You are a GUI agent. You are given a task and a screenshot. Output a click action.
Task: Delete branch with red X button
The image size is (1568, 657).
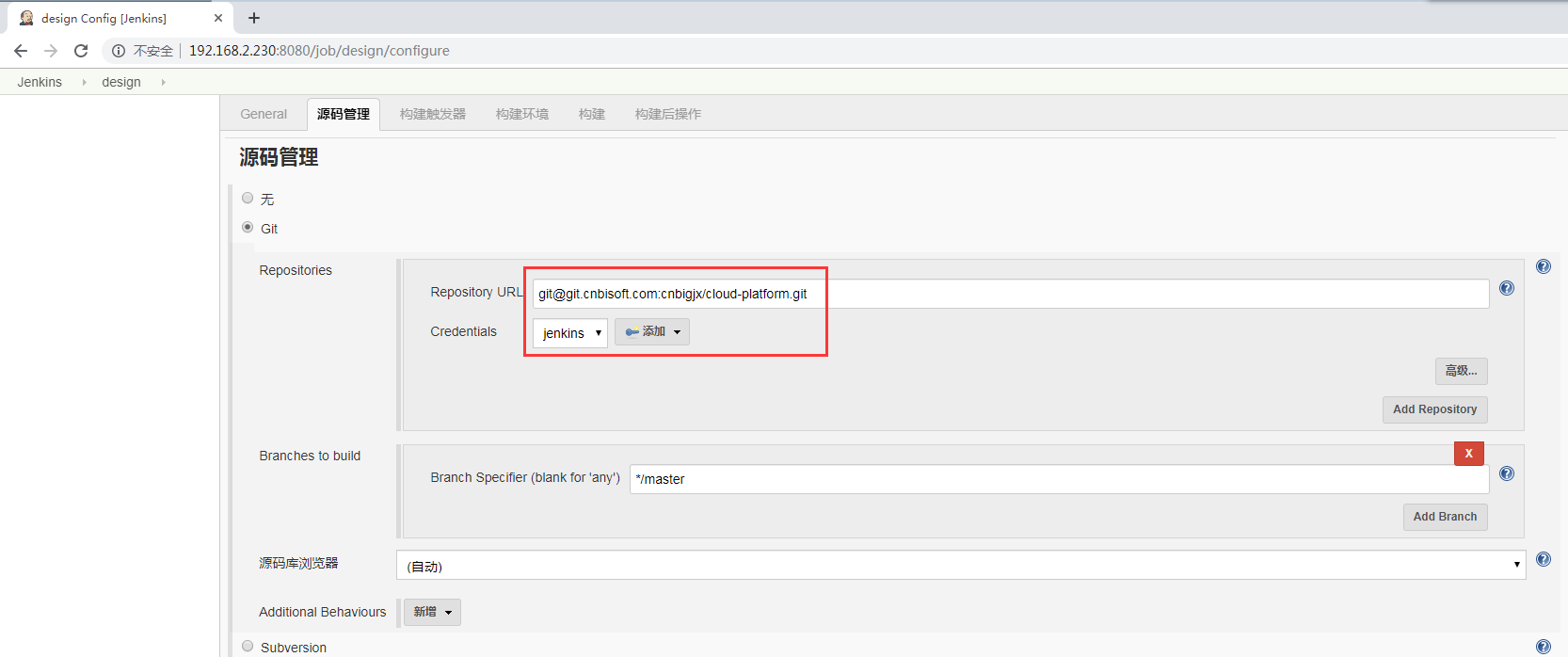point(1468,454)
